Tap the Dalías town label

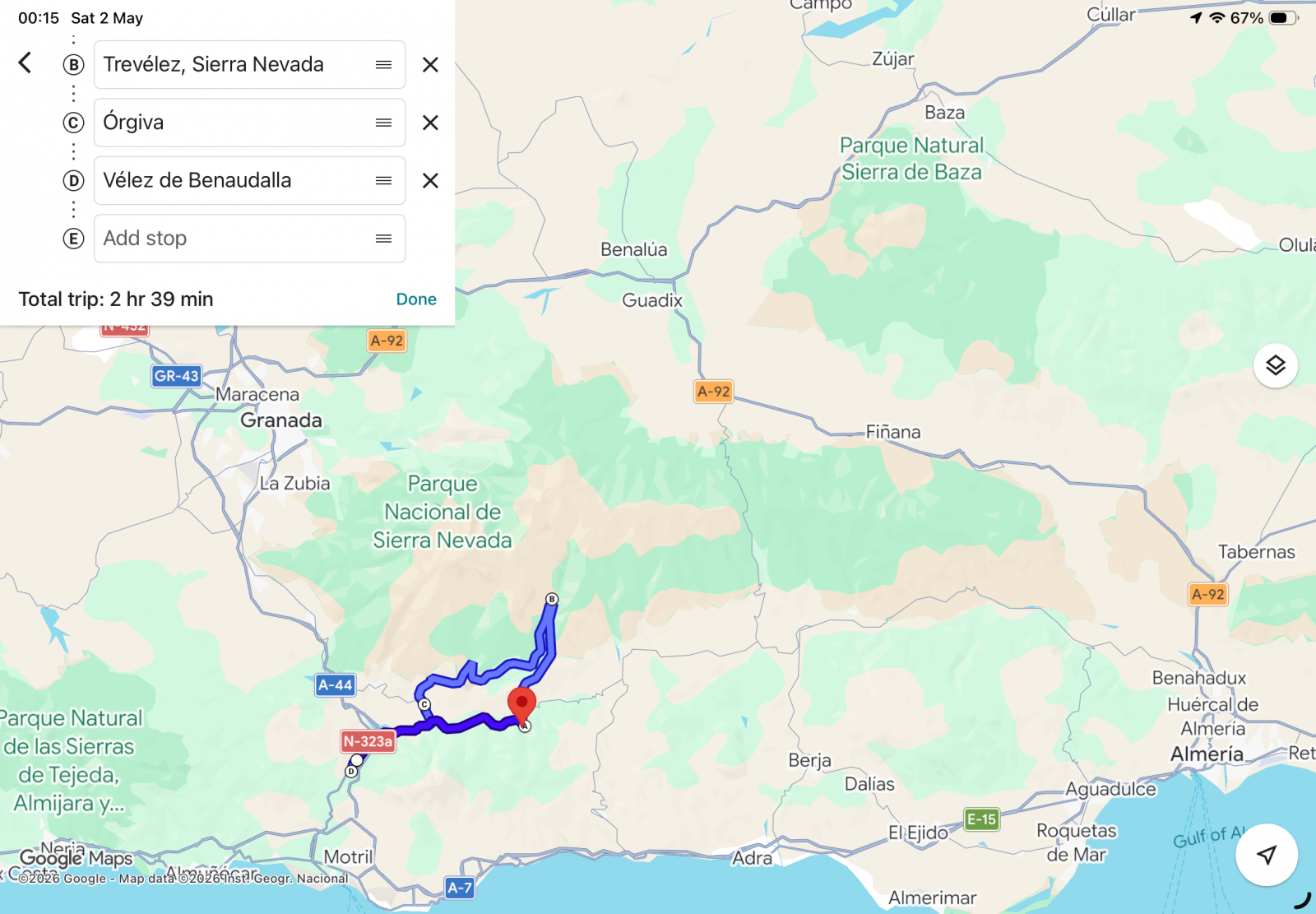tap(869, 784)
